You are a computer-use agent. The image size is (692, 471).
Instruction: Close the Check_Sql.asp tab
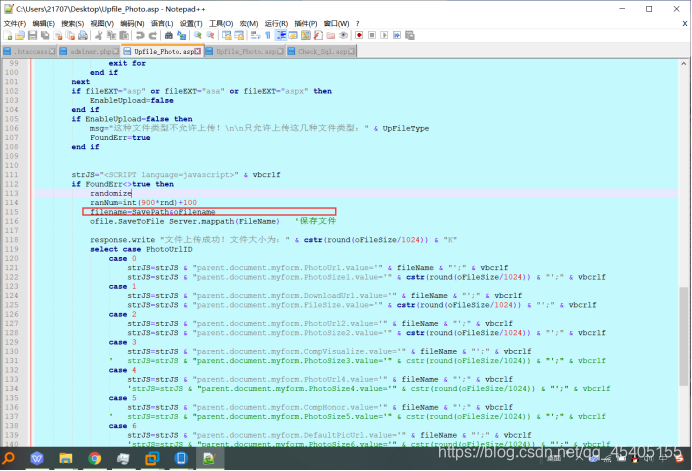[351, 51]
